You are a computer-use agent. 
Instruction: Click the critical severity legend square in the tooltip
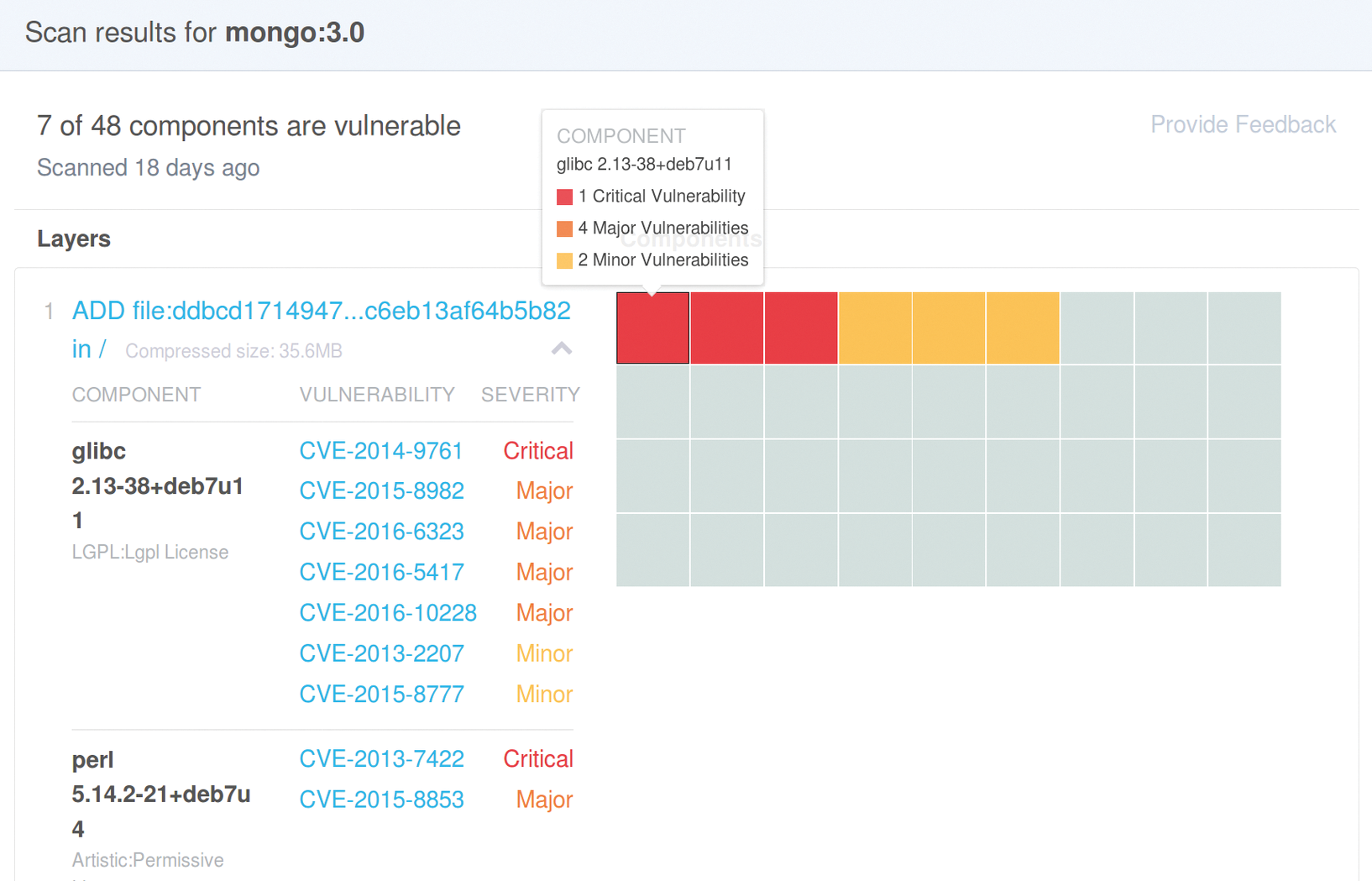(x=563, y=196)
